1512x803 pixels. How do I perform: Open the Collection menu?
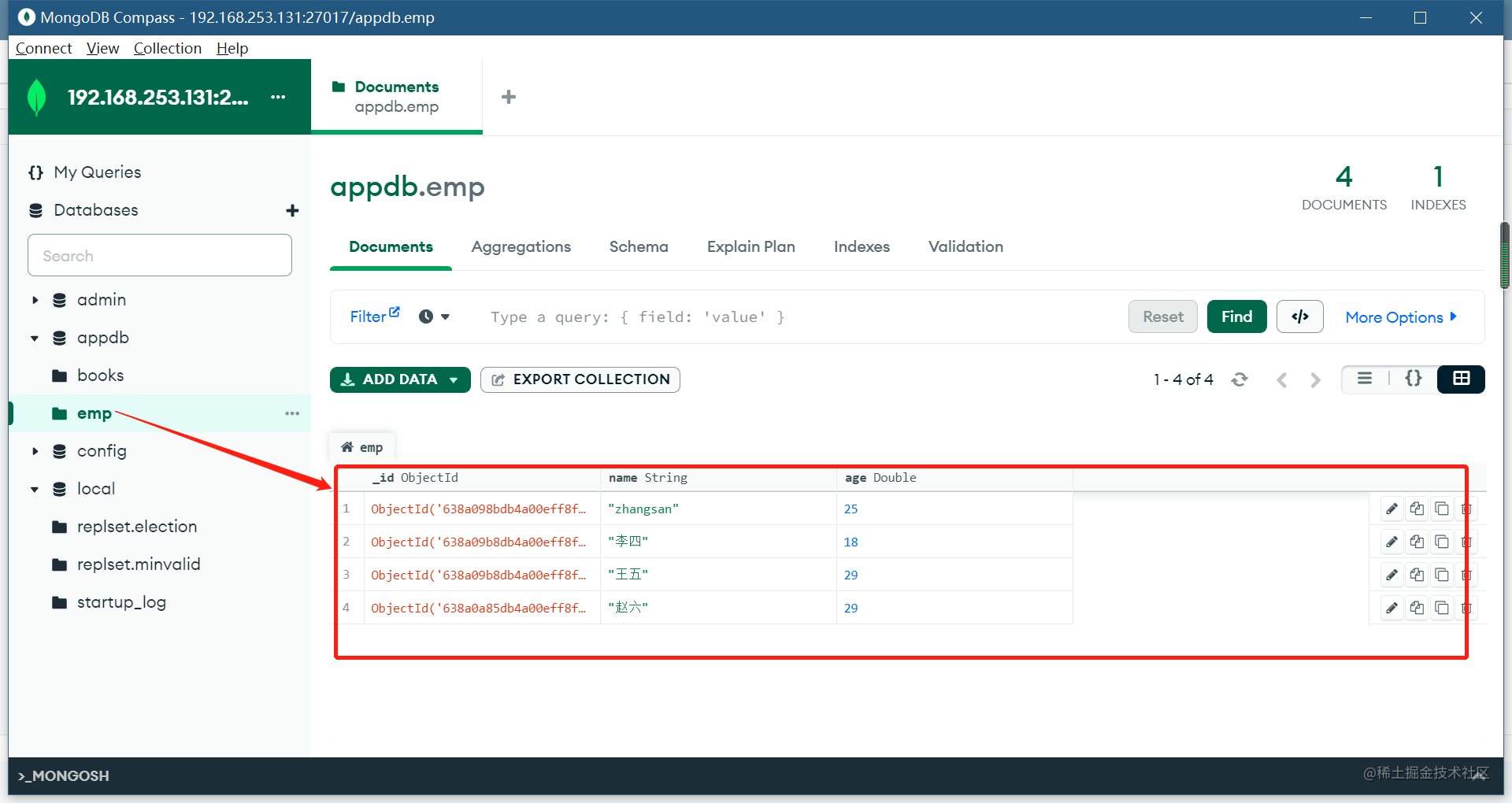click(167, 48)
